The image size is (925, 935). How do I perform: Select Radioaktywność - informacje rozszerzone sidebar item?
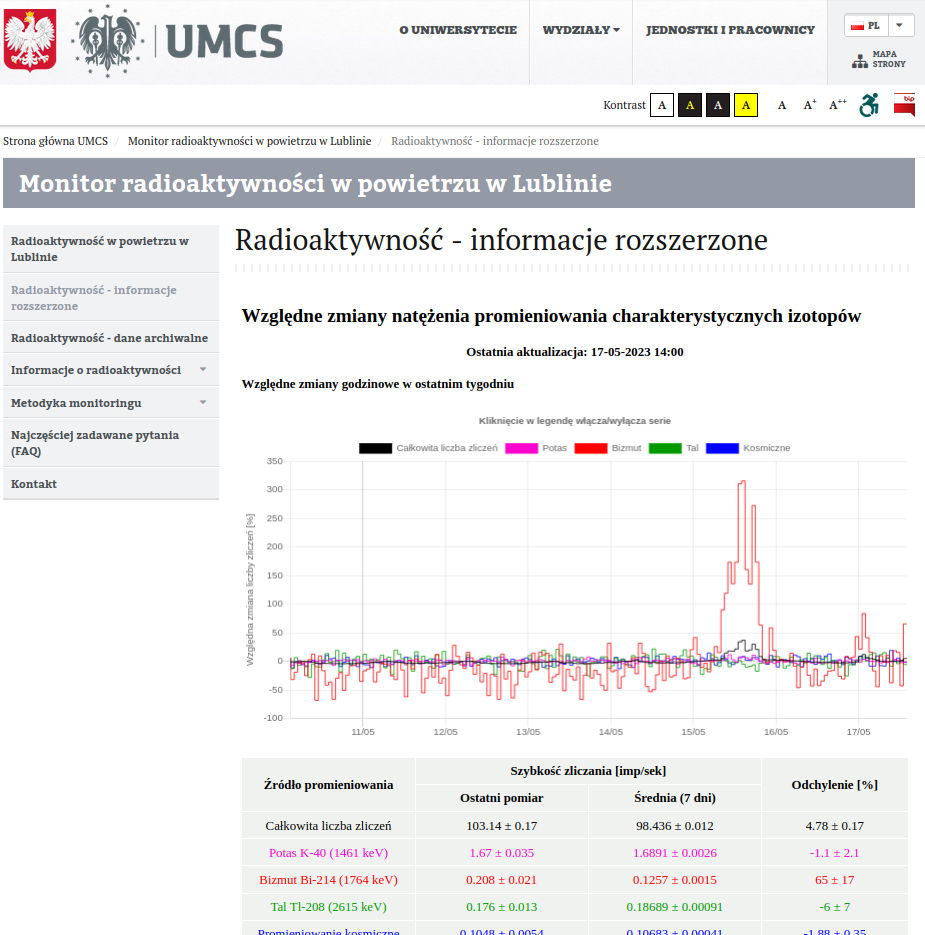click(111, 298)
